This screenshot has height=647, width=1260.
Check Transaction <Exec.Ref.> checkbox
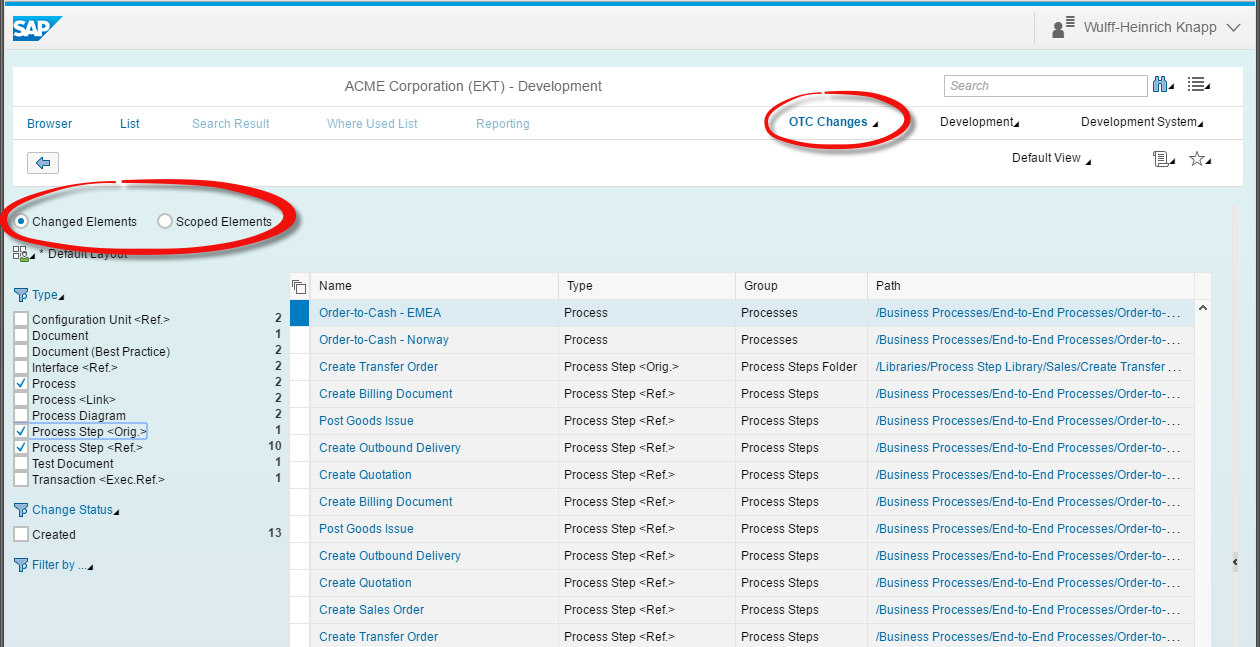pyautogui.click(x=21, y=479)
